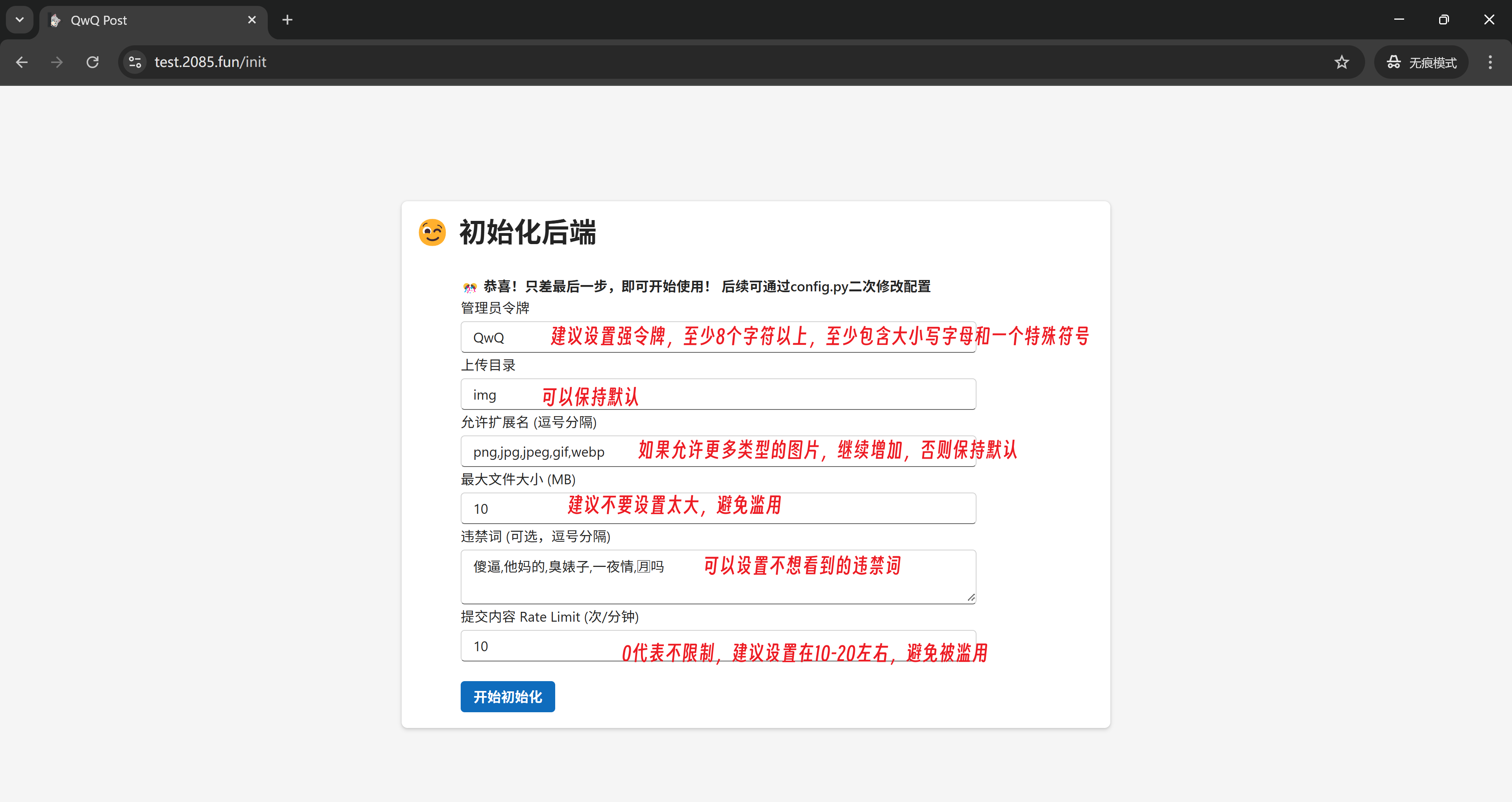
Task: Bookmark this page with the star icon
Action: (1342, 62)
